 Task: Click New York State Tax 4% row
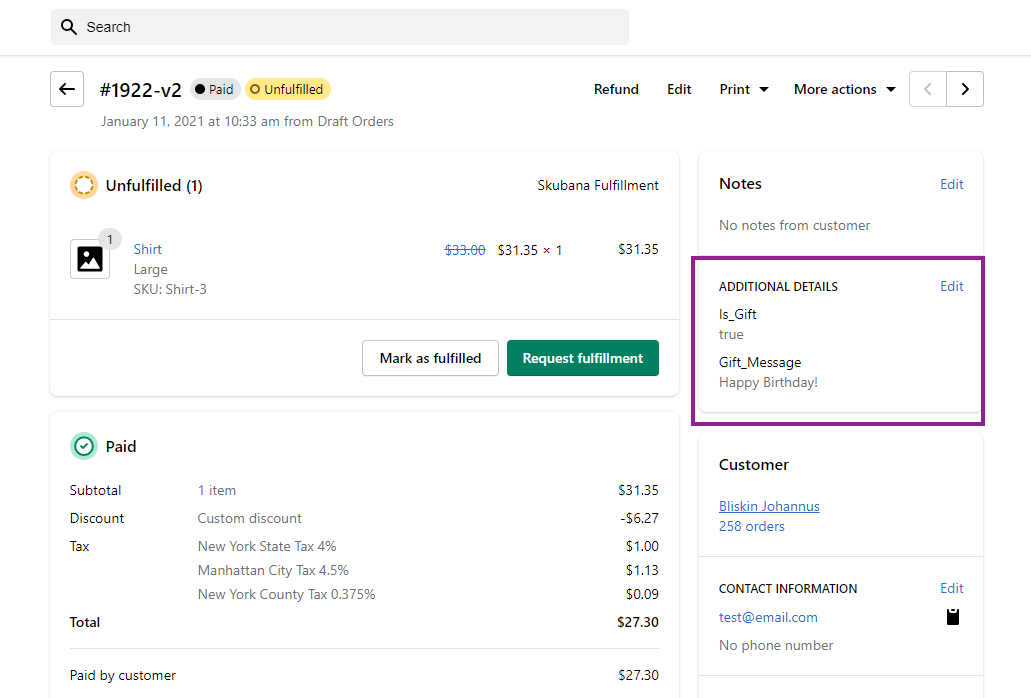coord(364,546)
